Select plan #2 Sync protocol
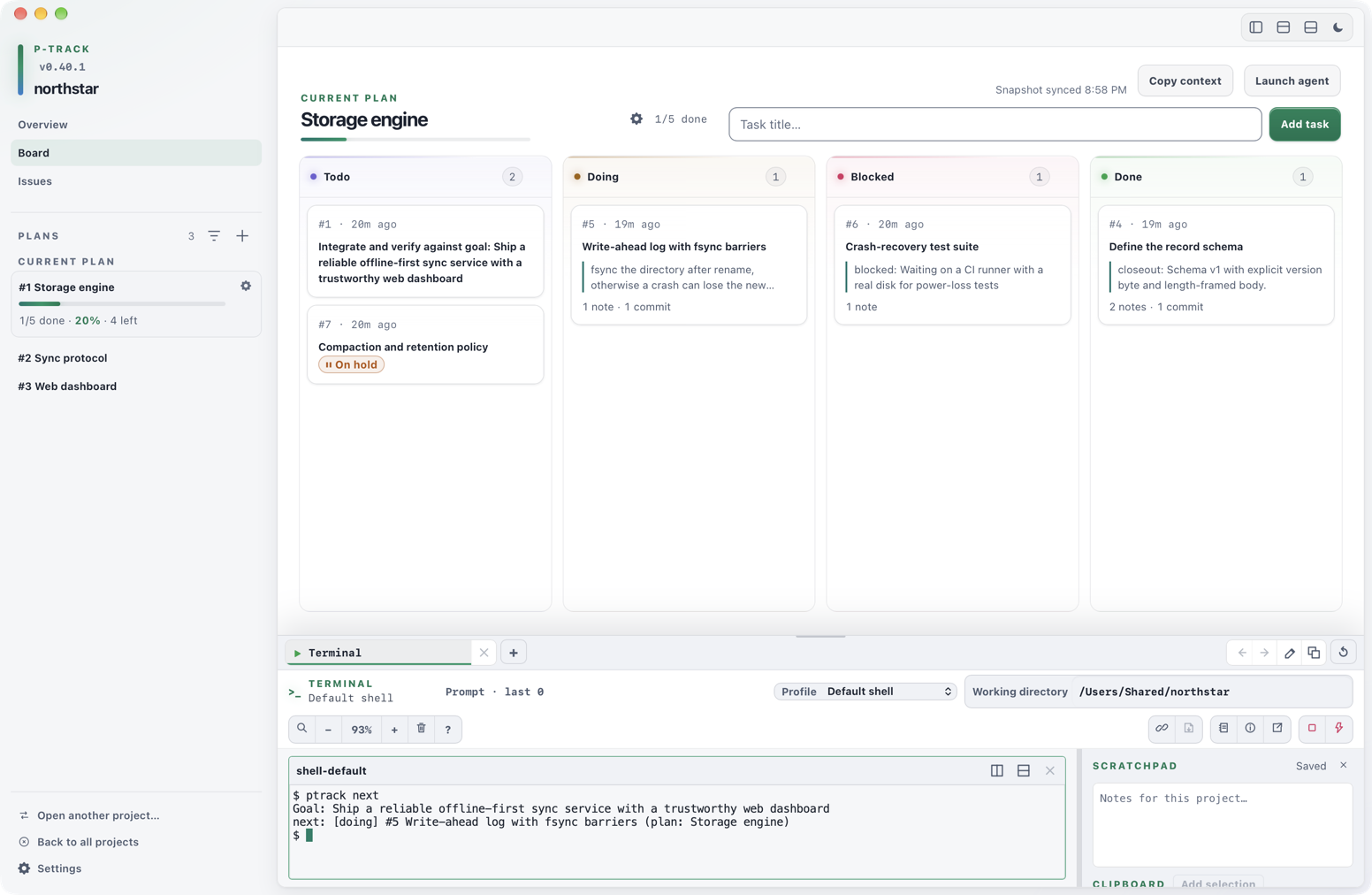The width and height of the screenshot is (1372, 895). tap(136, 358)
